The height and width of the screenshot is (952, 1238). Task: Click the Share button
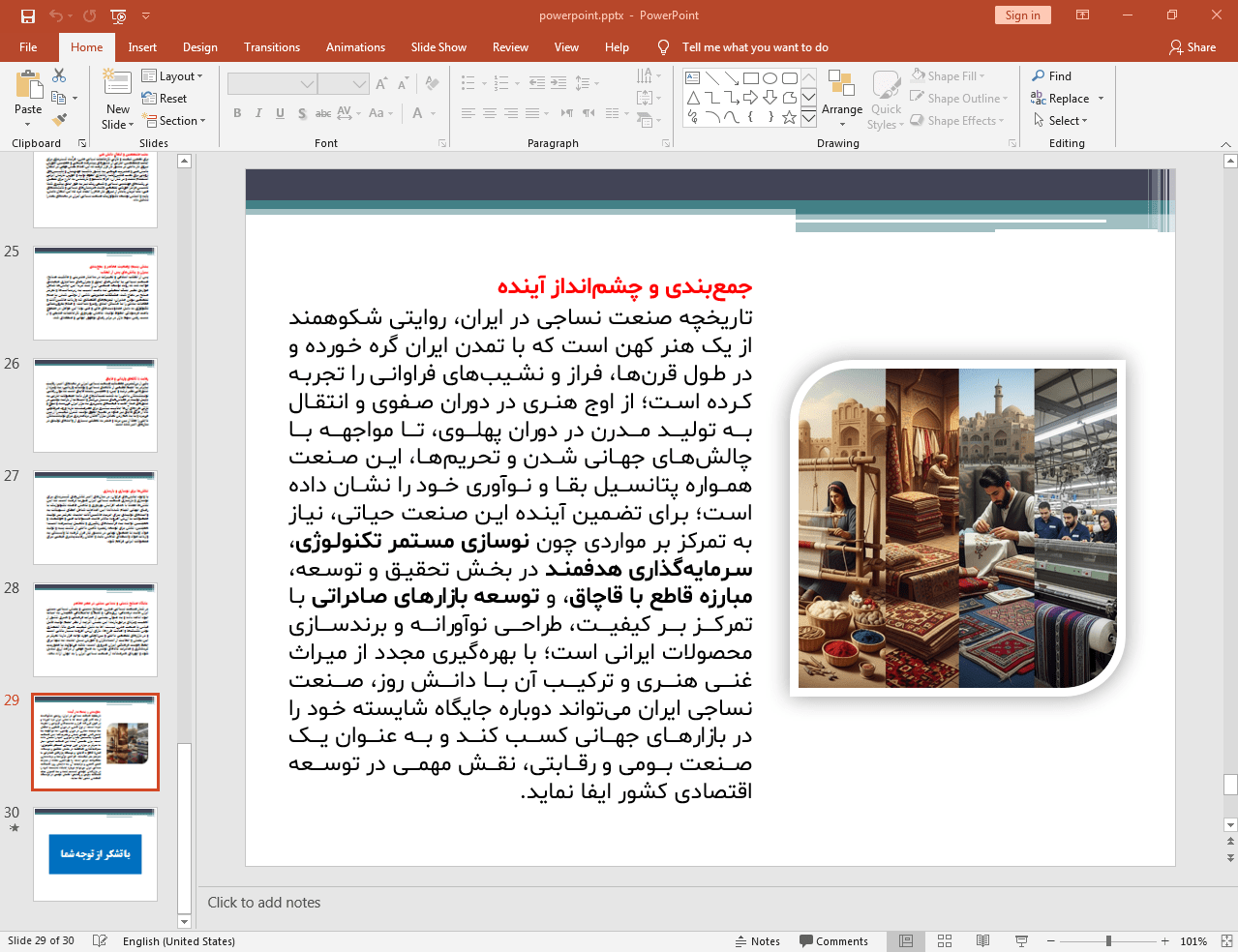point(1193,47)
